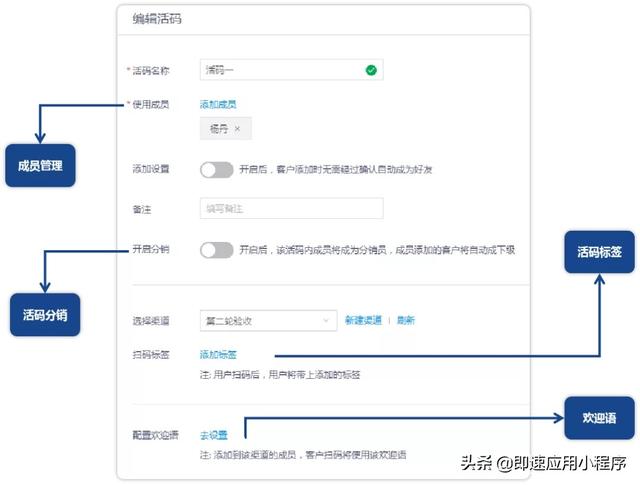Viewport: 640px width, 485px height.
Task: Click the 编辑活码 panel title
Action: click(x=157, y=19)
